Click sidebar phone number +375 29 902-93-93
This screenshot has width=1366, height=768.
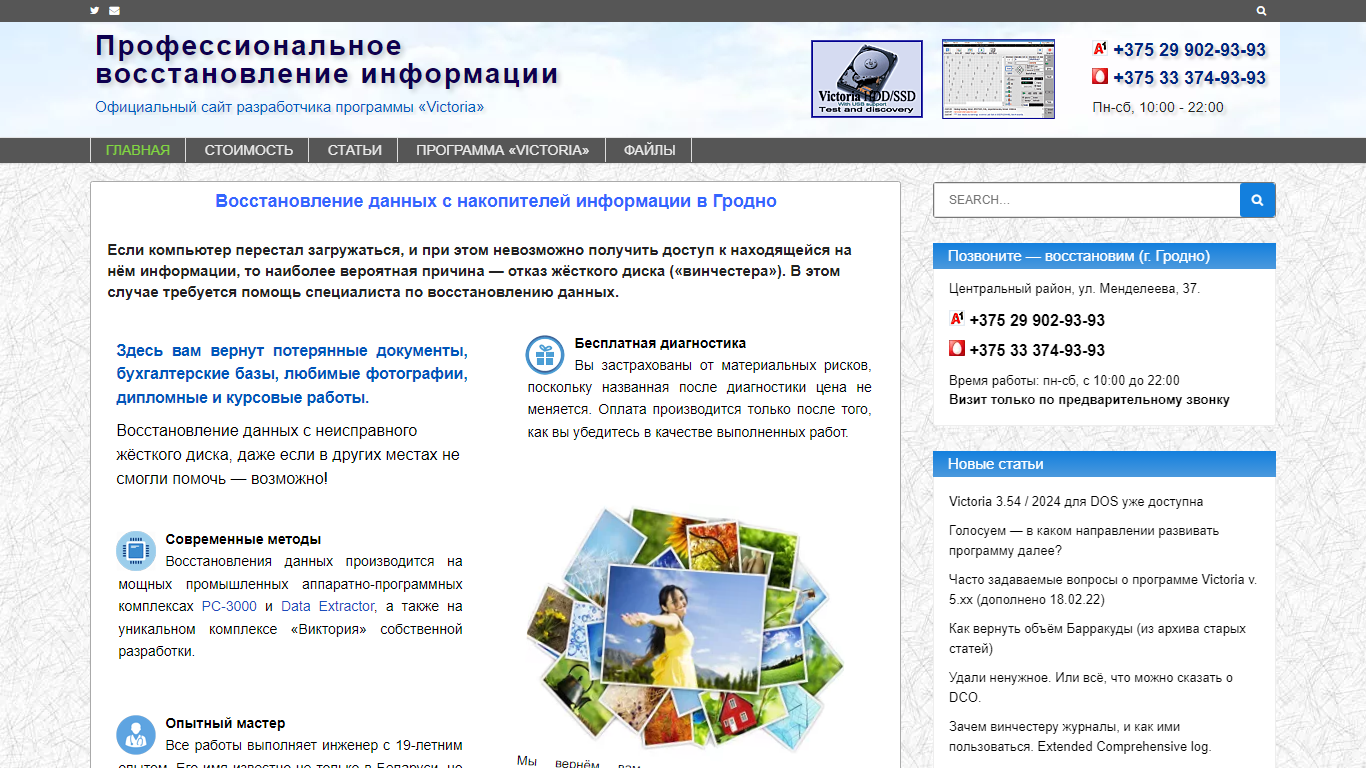[x=1037, y=321]
